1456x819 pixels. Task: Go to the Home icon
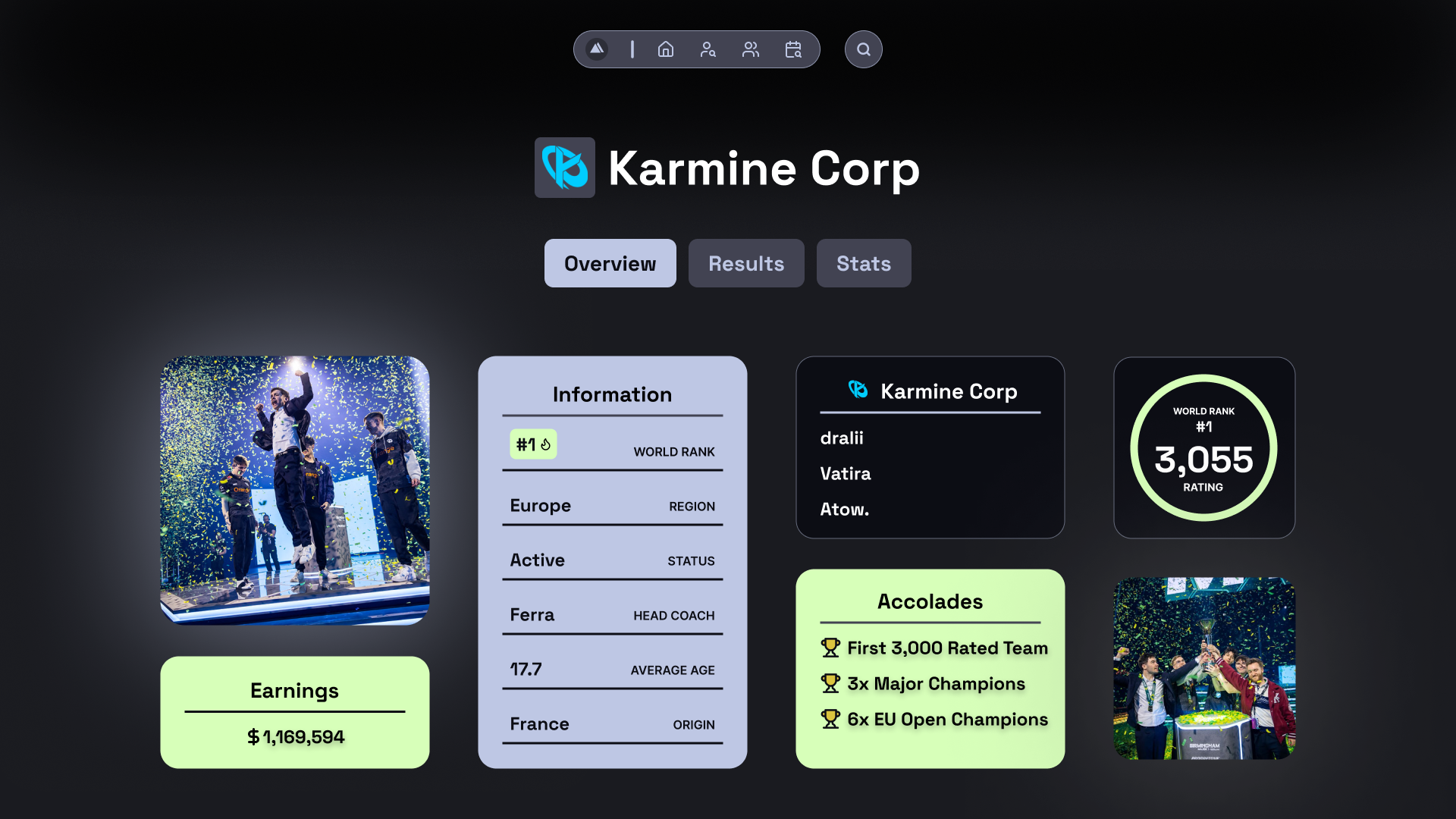coord(665,49)
